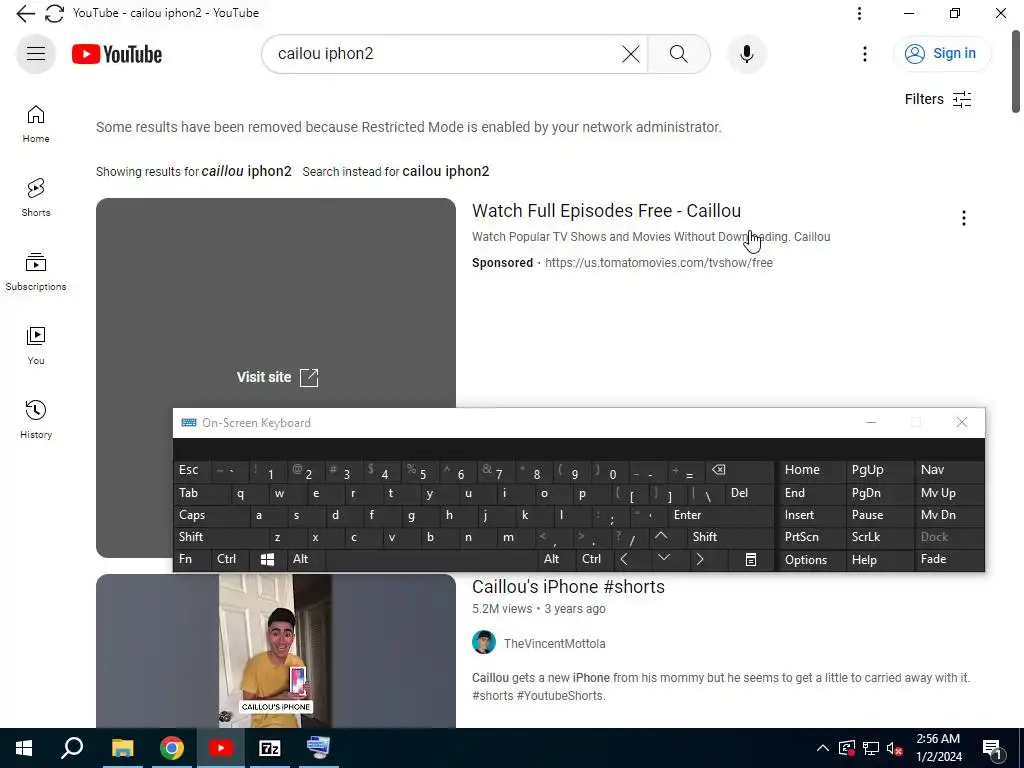Start voice search with microphone
Viewport: 1024px width, 768px height.
pos(747,54)
